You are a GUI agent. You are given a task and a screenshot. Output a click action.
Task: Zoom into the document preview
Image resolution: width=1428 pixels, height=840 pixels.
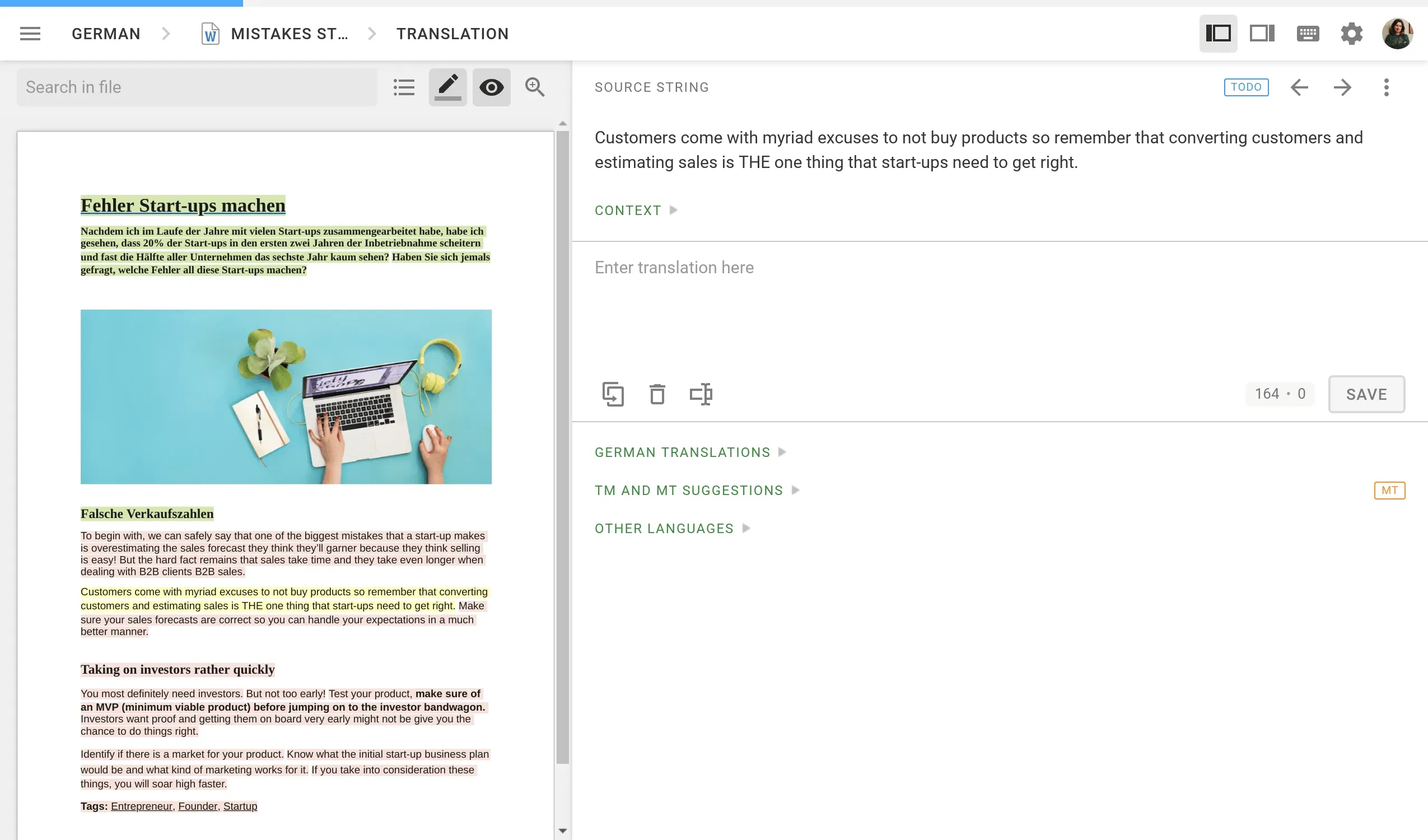coord(534,87)
